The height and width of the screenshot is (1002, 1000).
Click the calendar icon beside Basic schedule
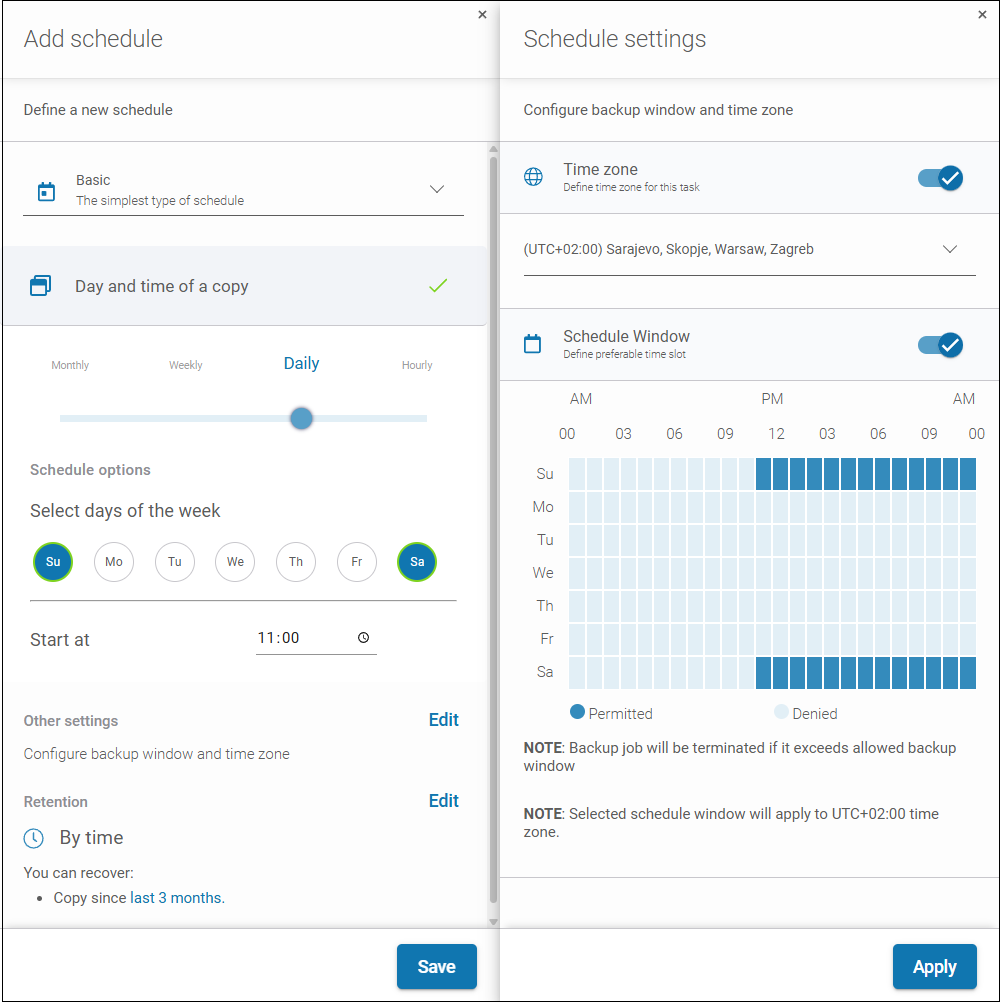[46, 191]
